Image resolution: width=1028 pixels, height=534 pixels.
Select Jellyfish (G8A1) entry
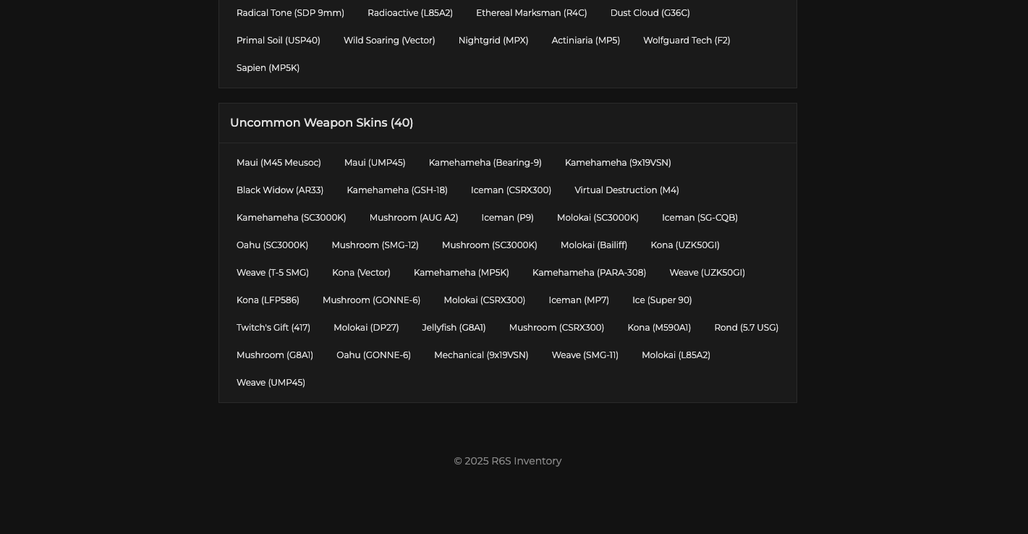pos(454,328)
